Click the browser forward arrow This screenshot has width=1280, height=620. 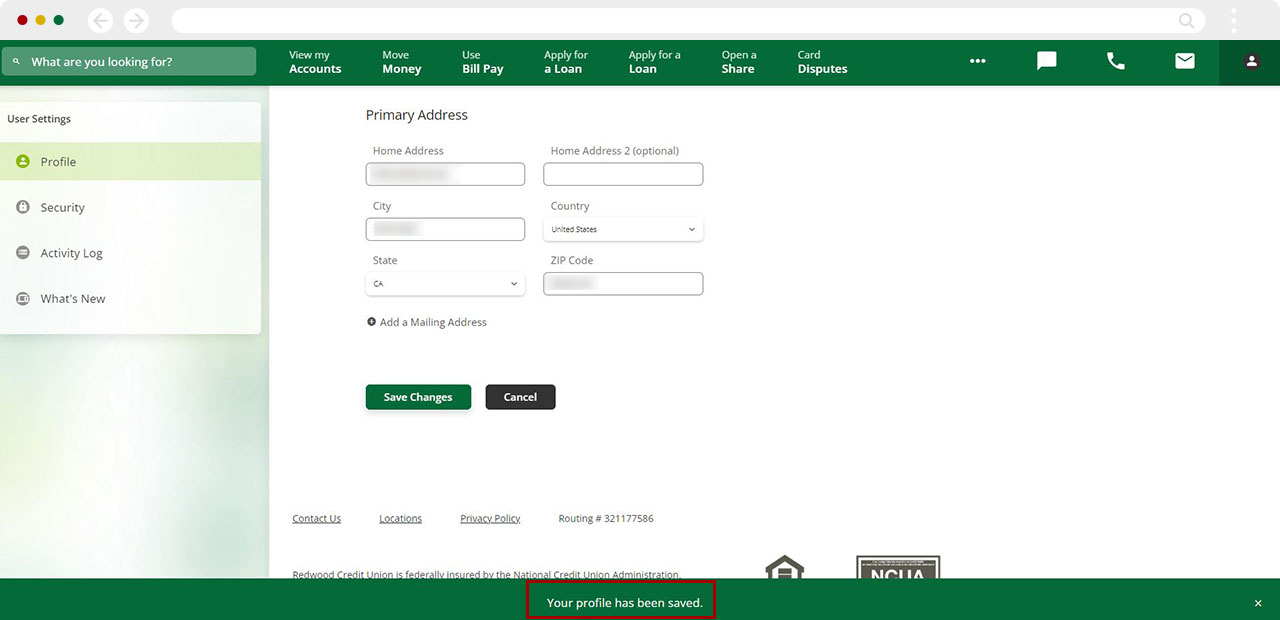click(136, 20)
